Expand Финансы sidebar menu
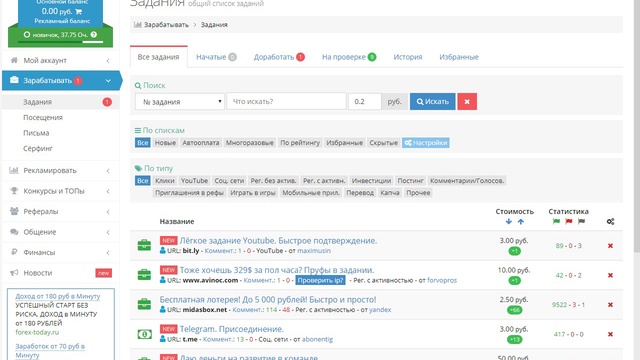 pos(60,252)
